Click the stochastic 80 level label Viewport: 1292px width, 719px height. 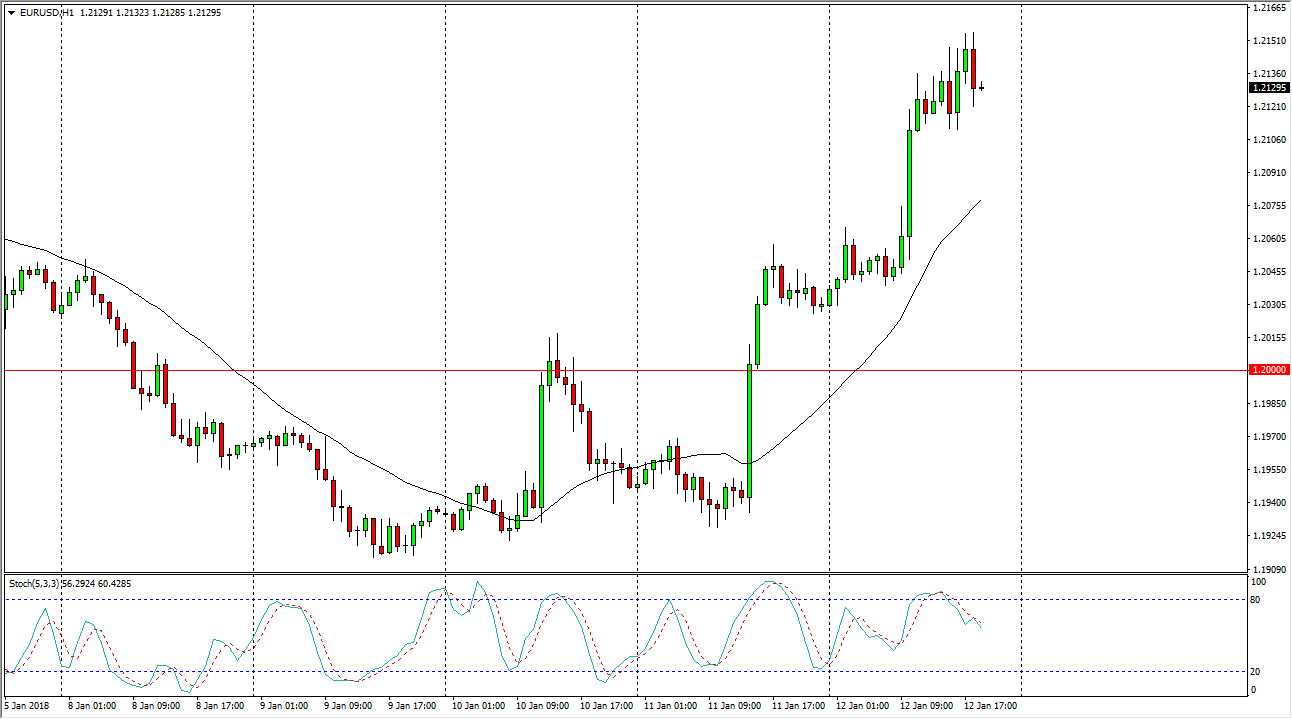click(x=1259, y=600)
